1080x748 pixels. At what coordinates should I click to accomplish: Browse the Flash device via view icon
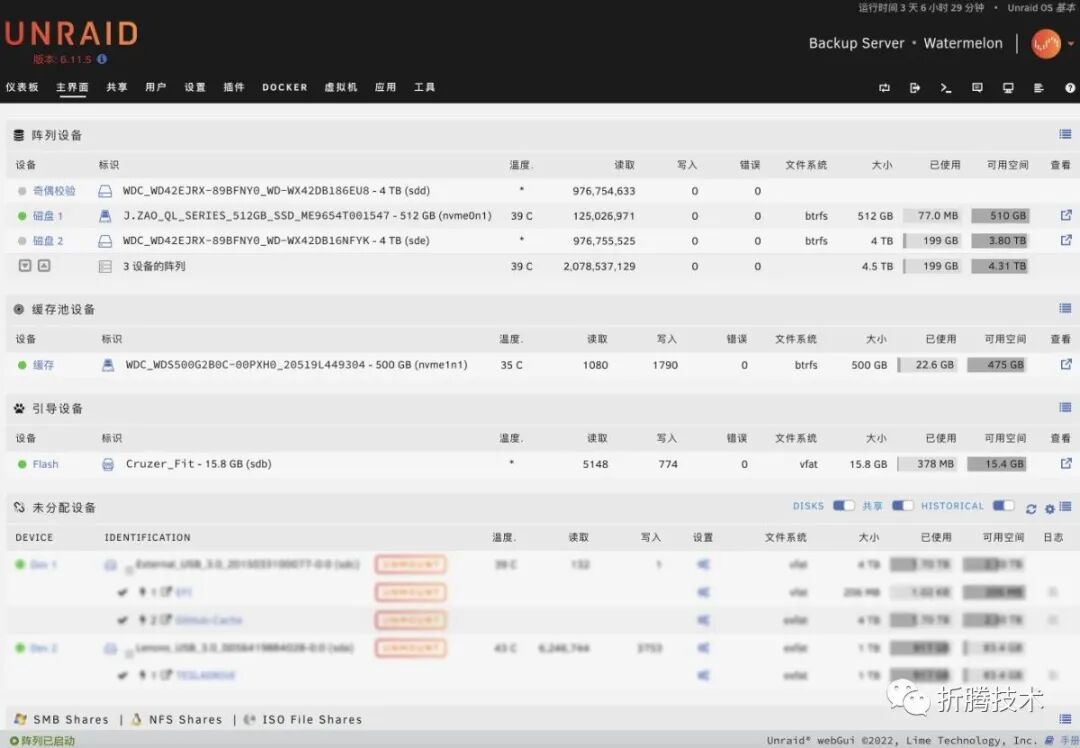1066,463
